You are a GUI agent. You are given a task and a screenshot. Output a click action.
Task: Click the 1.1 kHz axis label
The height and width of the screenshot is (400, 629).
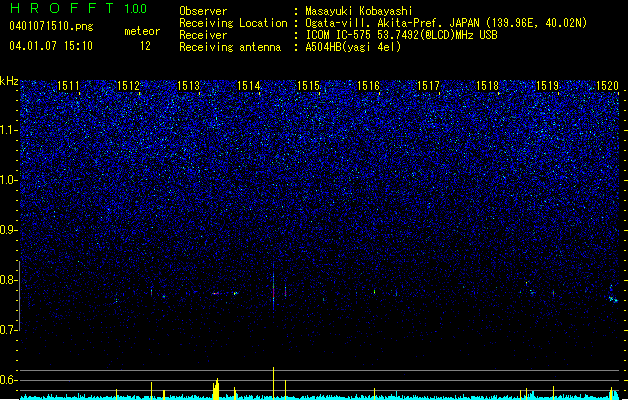(x=9, y=130)
